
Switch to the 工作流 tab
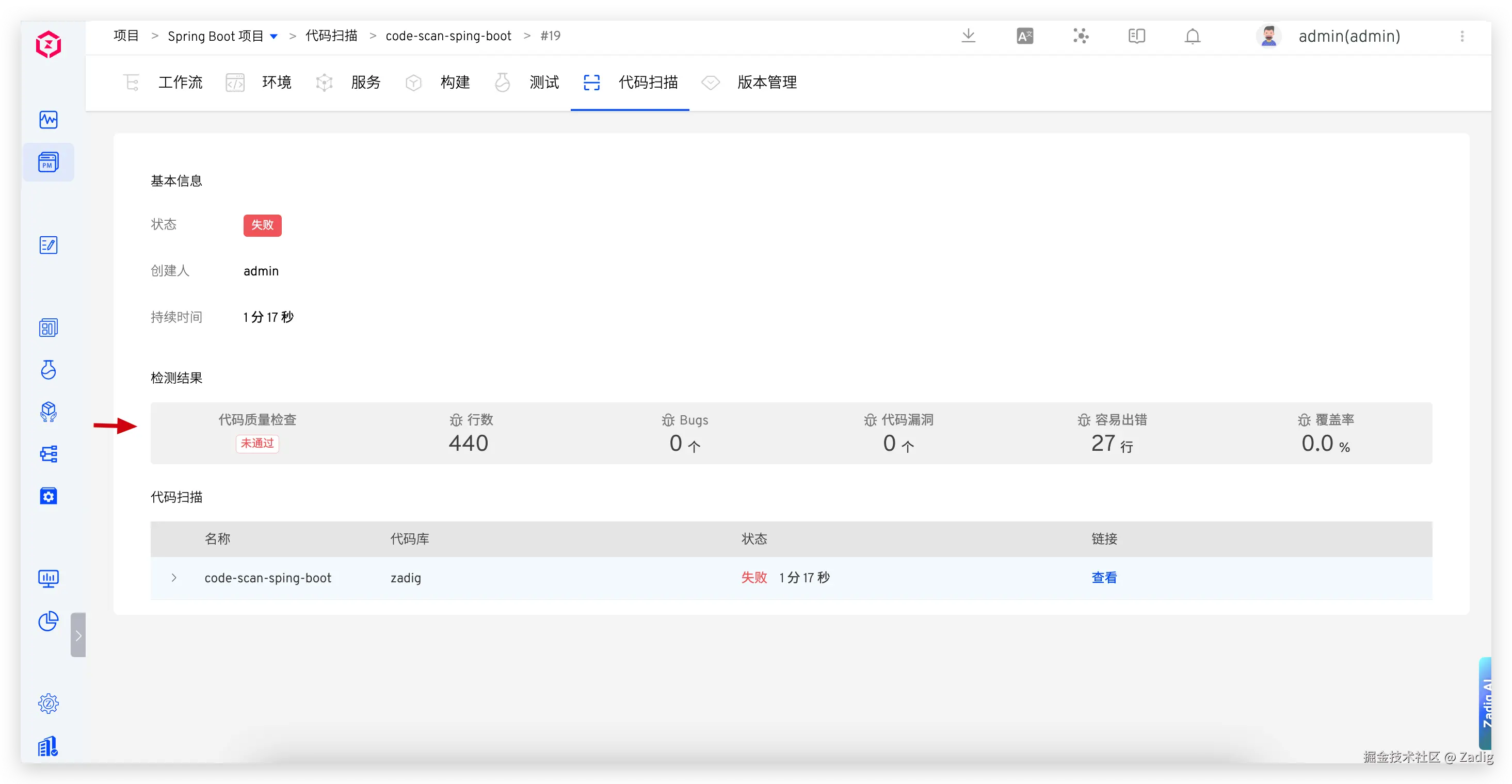click(x=180, y=82)
